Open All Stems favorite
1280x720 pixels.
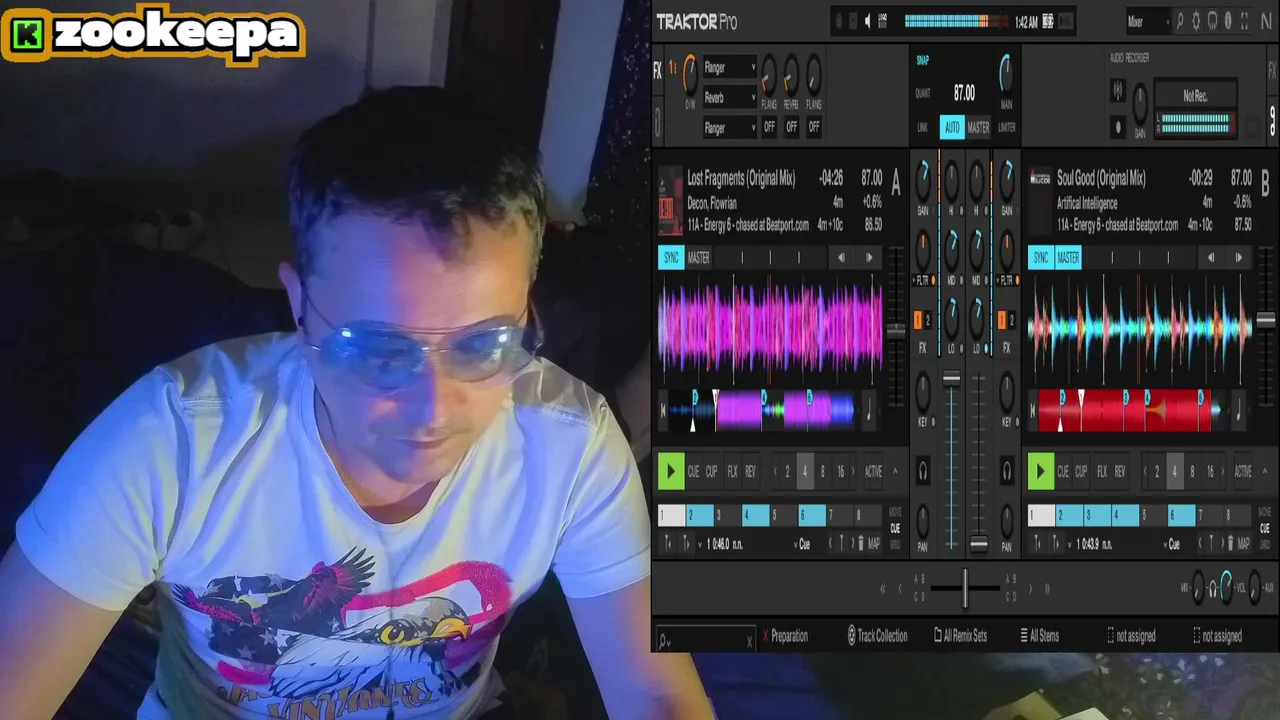[x=1039, y=636]
